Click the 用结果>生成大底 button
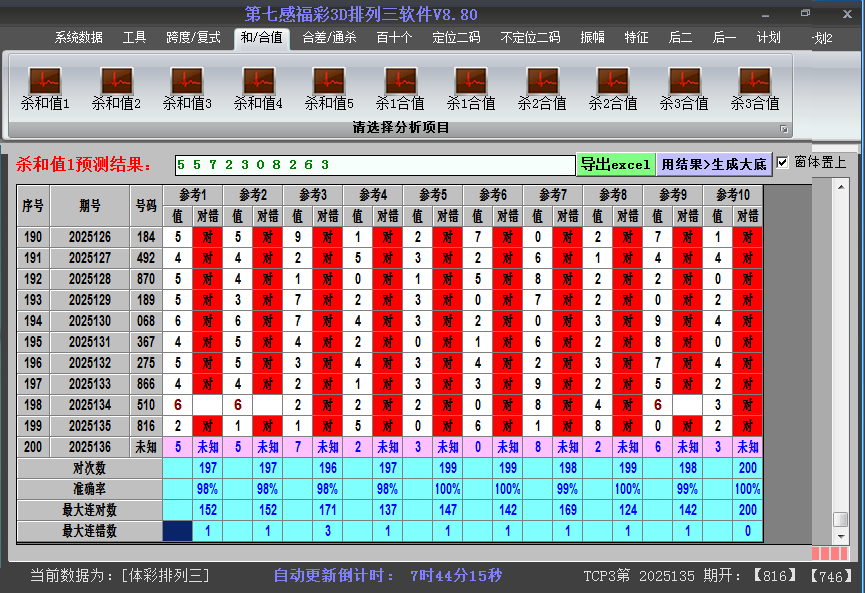This screenshot has height=593, width=865. click(714, 164)
